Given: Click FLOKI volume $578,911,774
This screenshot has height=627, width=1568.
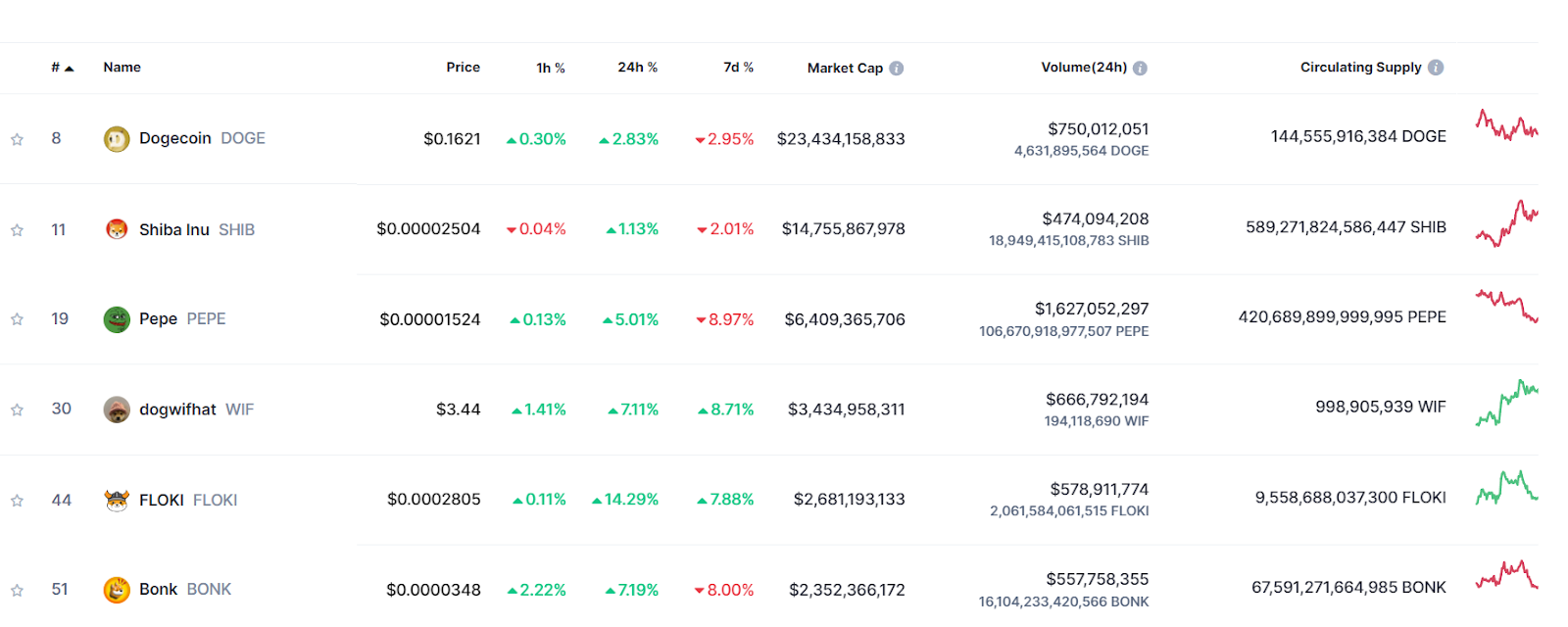Looking at the screenshot, I should pos(1099,490).
